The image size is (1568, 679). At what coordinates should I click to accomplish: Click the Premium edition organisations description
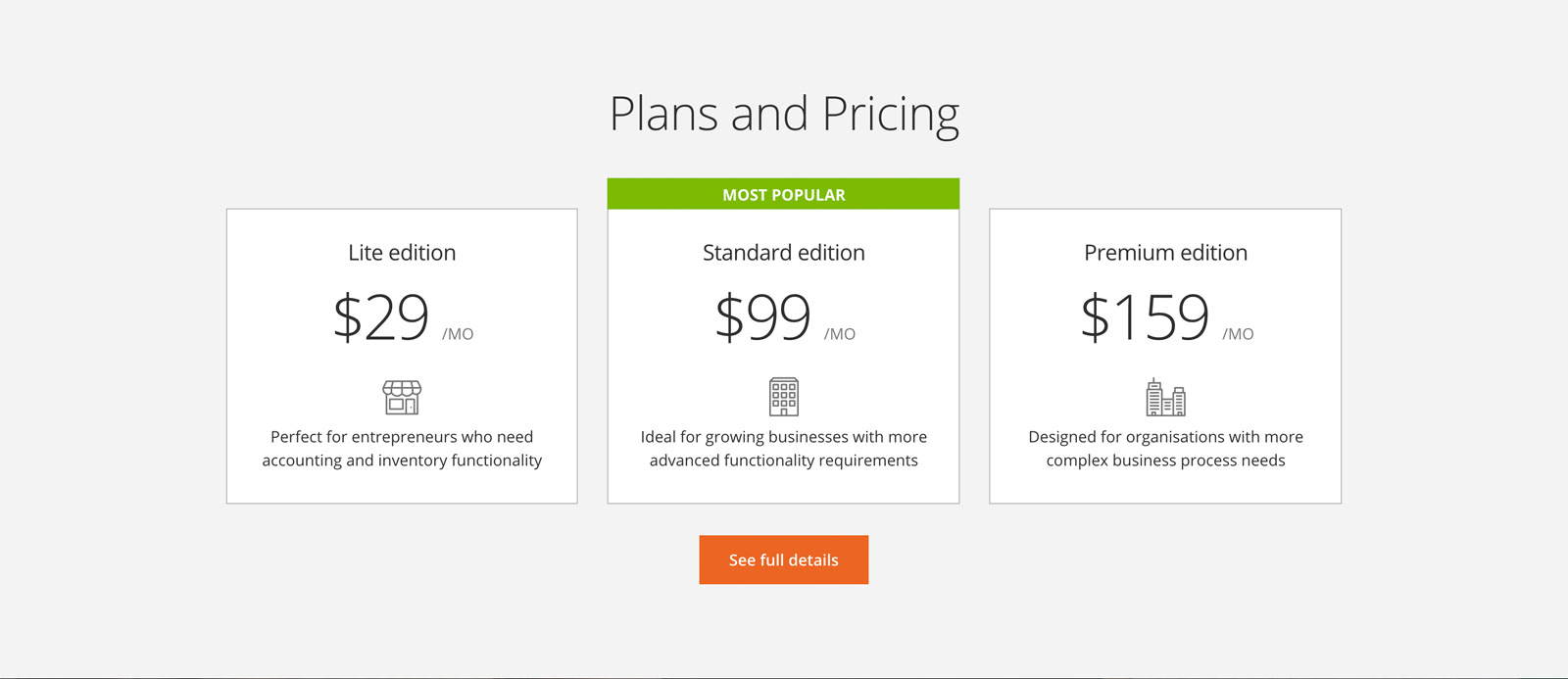pyautogui.click(x=1166, y=449)
